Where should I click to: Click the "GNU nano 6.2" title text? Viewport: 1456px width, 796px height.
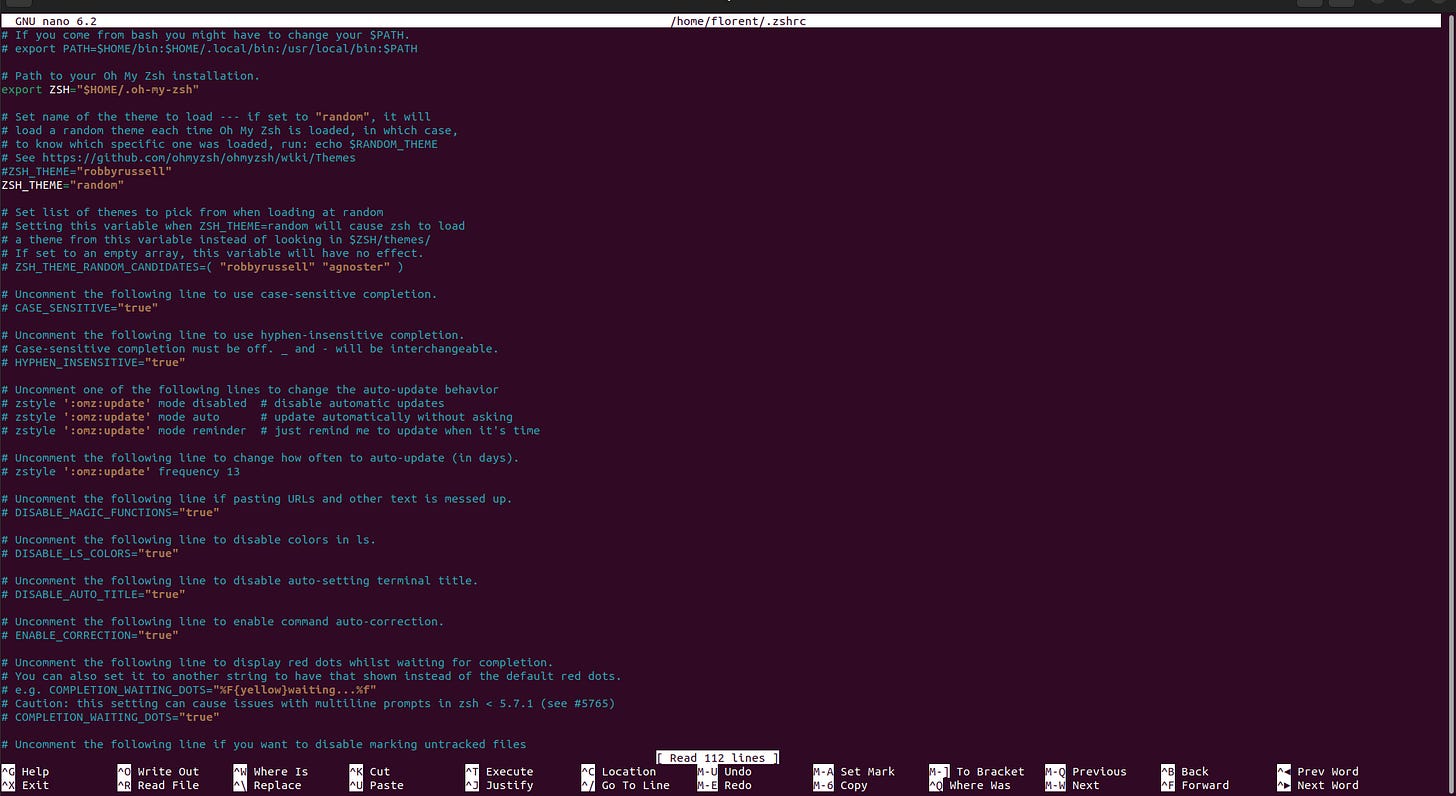[56, 21]
